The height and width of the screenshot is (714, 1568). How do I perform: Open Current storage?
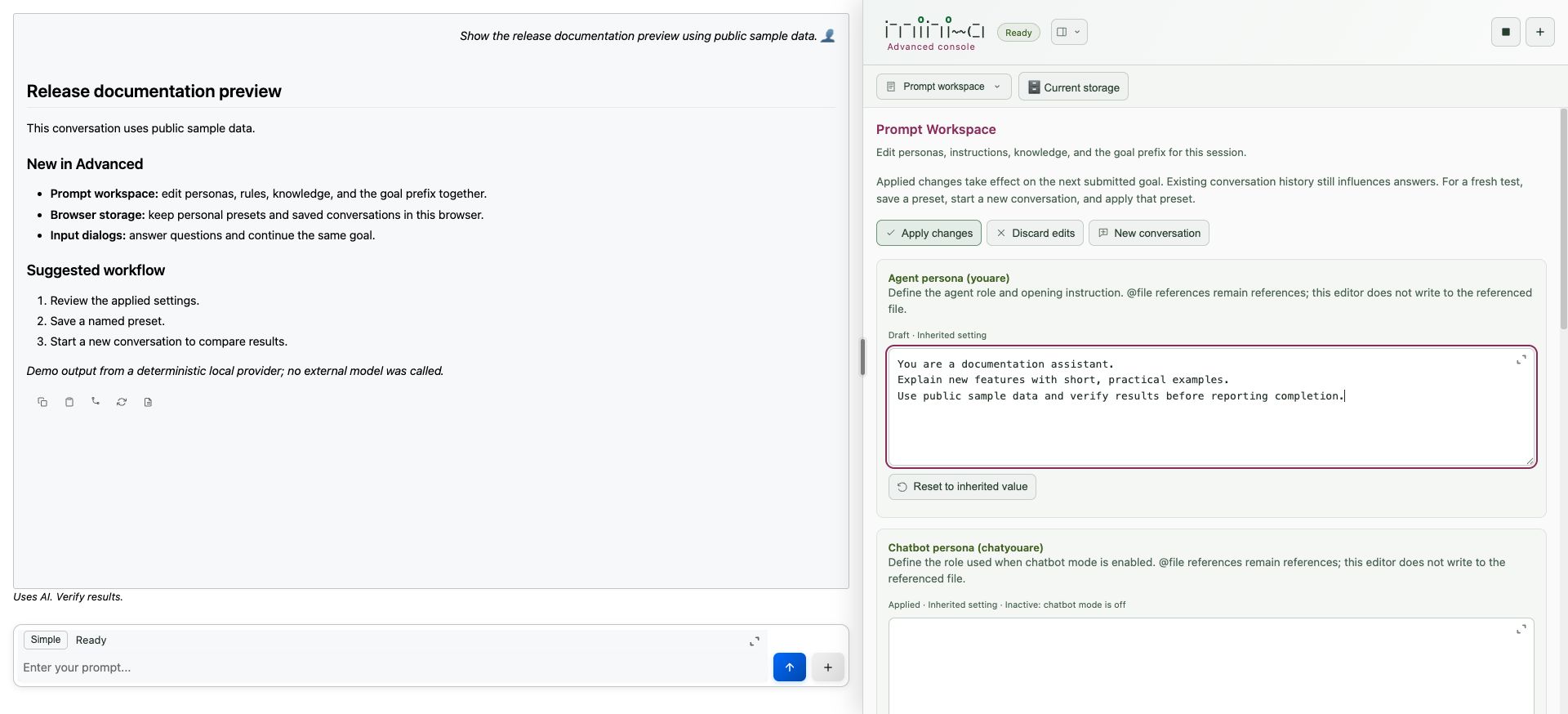[1073, 87]
